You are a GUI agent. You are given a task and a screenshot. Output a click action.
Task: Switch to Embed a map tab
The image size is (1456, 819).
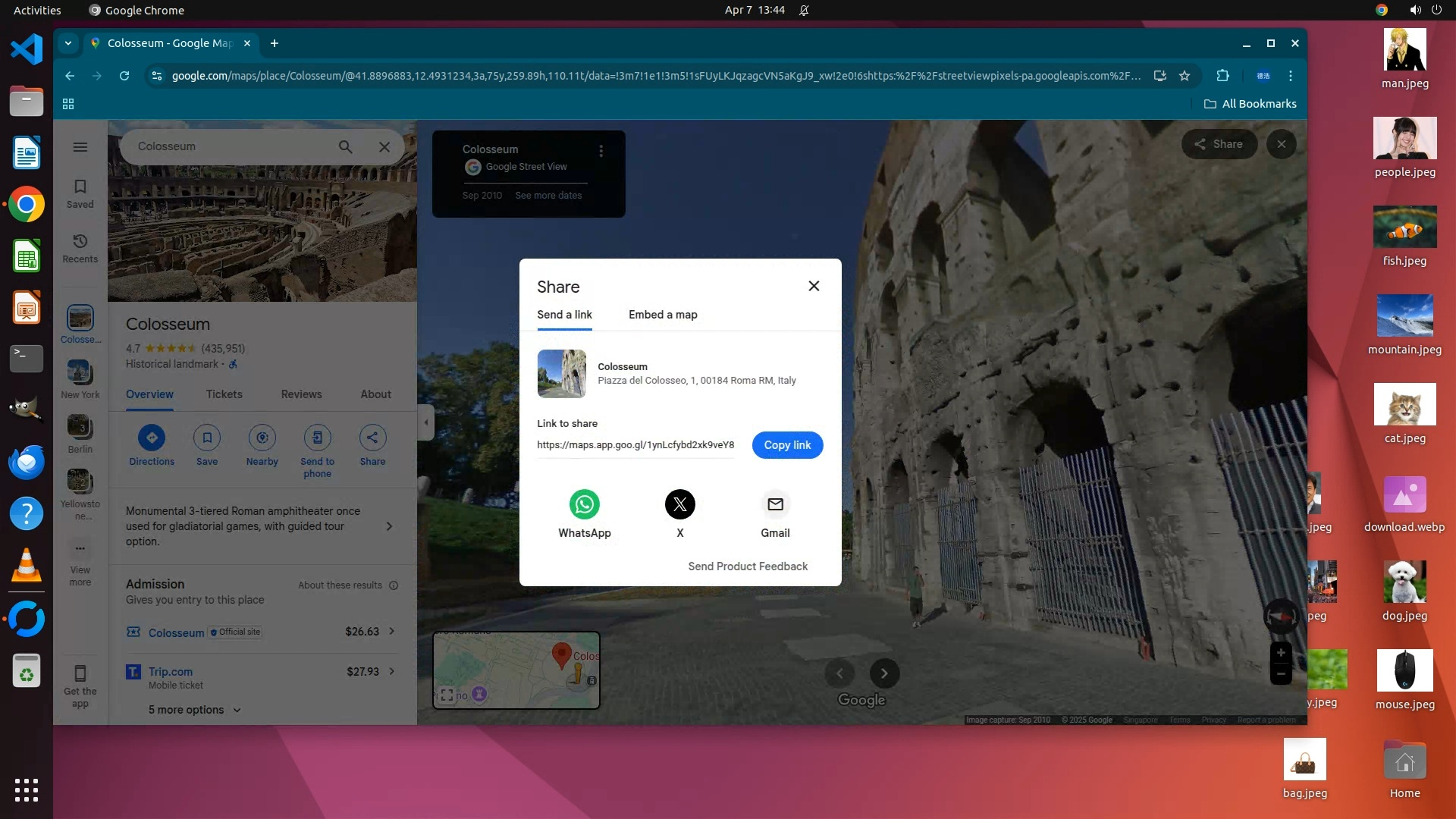[663, 315]
